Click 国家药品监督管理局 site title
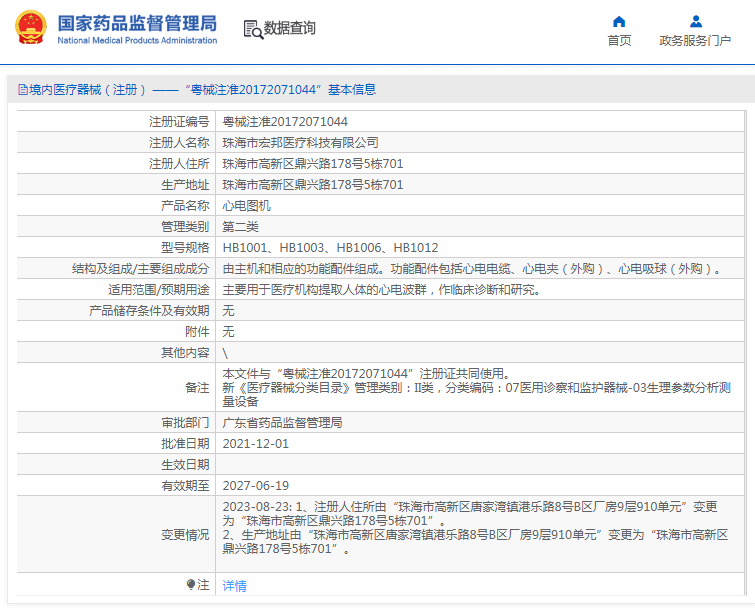Image resolution: width=755 pixels, height=616 pixels. pos(137,23)
